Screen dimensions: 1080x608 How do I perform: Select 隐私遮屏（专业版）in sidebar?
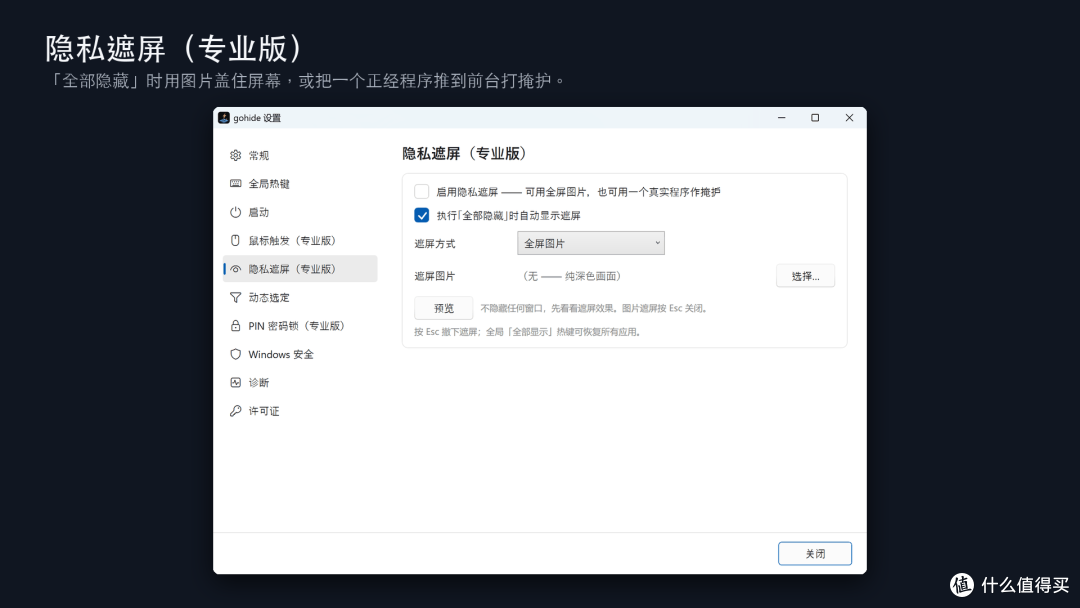coord(300,269)
